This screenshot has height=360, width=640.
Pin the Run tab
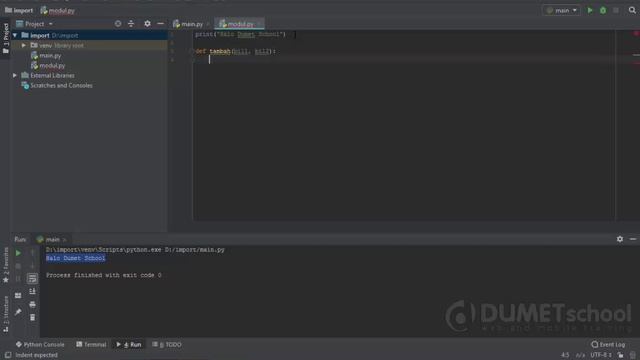(x=18, y=312)
